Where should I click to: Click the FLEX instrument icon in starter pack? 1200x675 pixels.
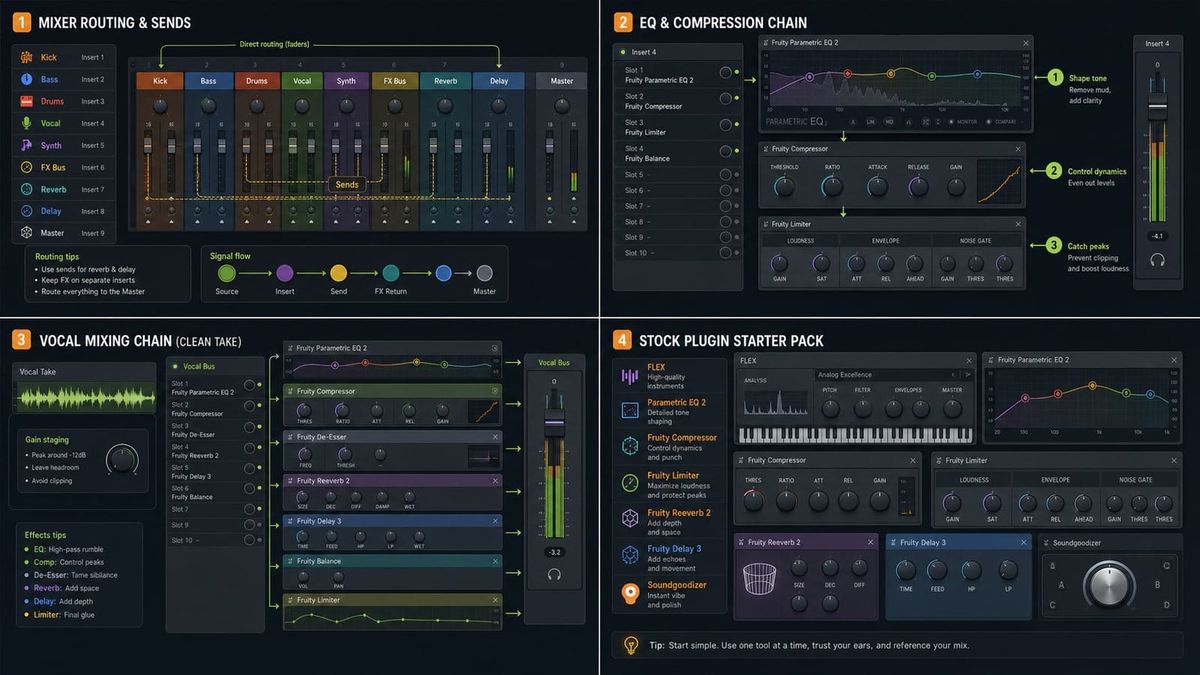(630, 376)
